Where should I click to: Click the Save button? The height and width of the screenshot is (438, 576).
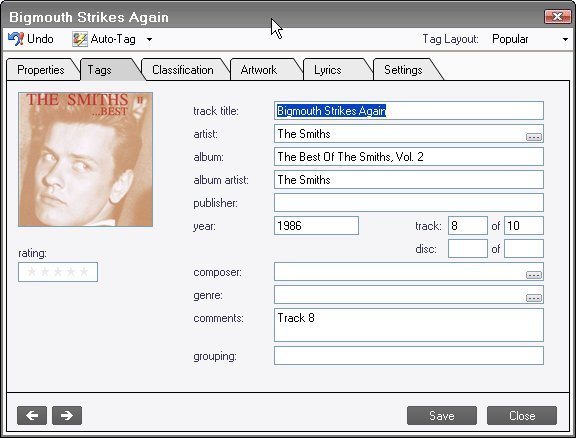[x=442, y=416]
